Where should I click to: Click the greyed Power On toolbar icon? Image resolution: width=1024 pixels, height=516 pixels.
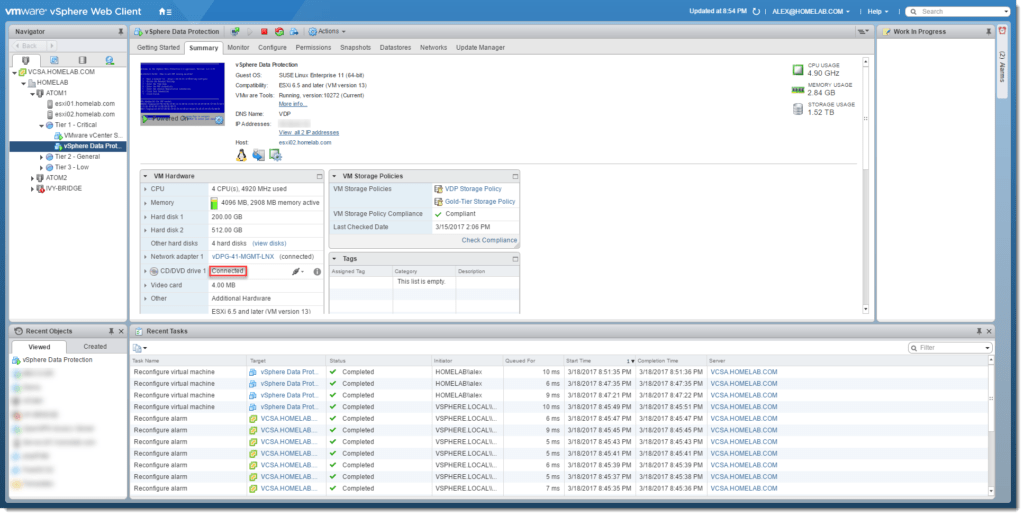tap(249, 31)
